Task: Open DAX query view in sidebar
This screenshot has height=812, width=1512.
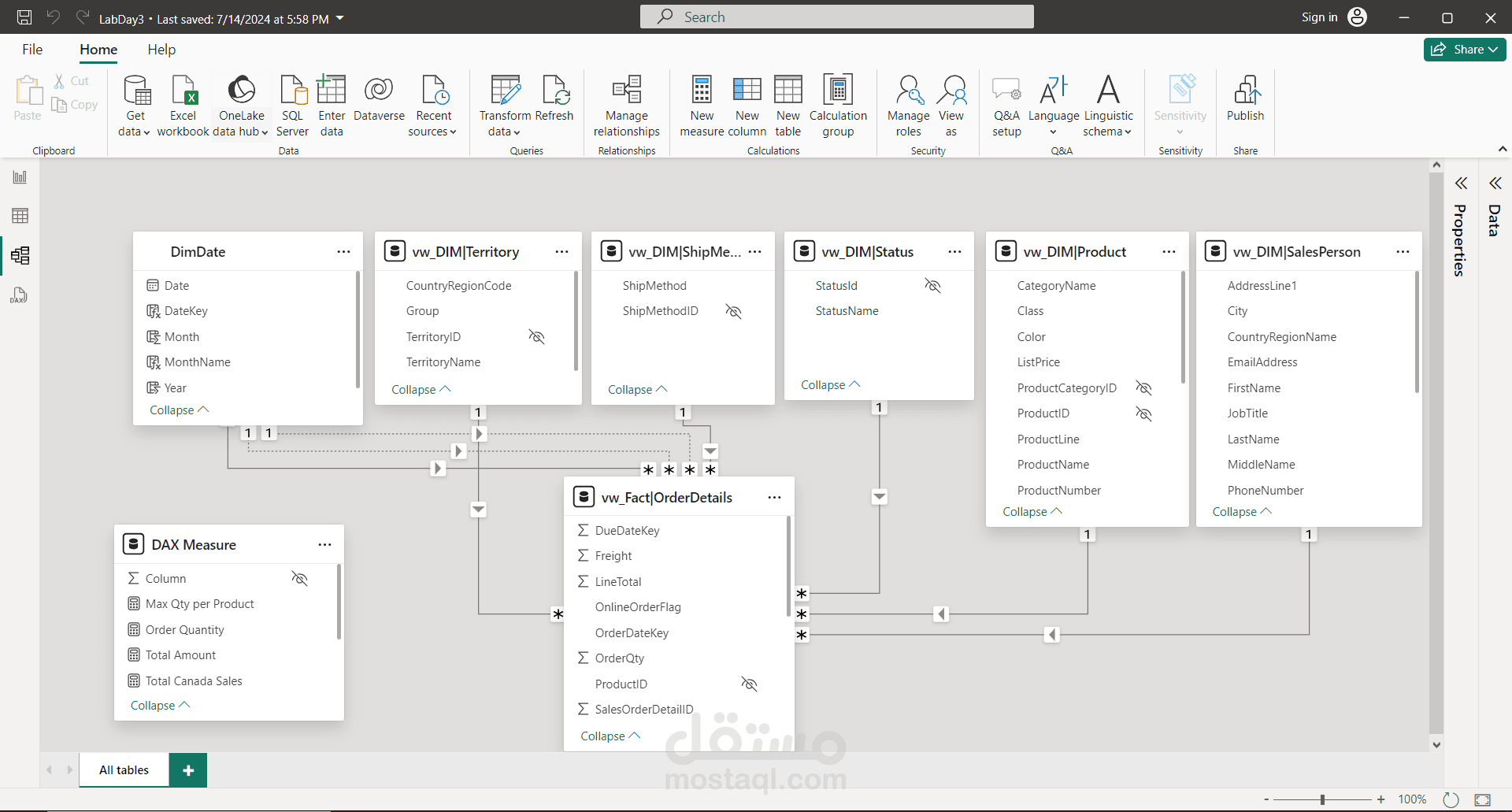Action: (20, 295)
